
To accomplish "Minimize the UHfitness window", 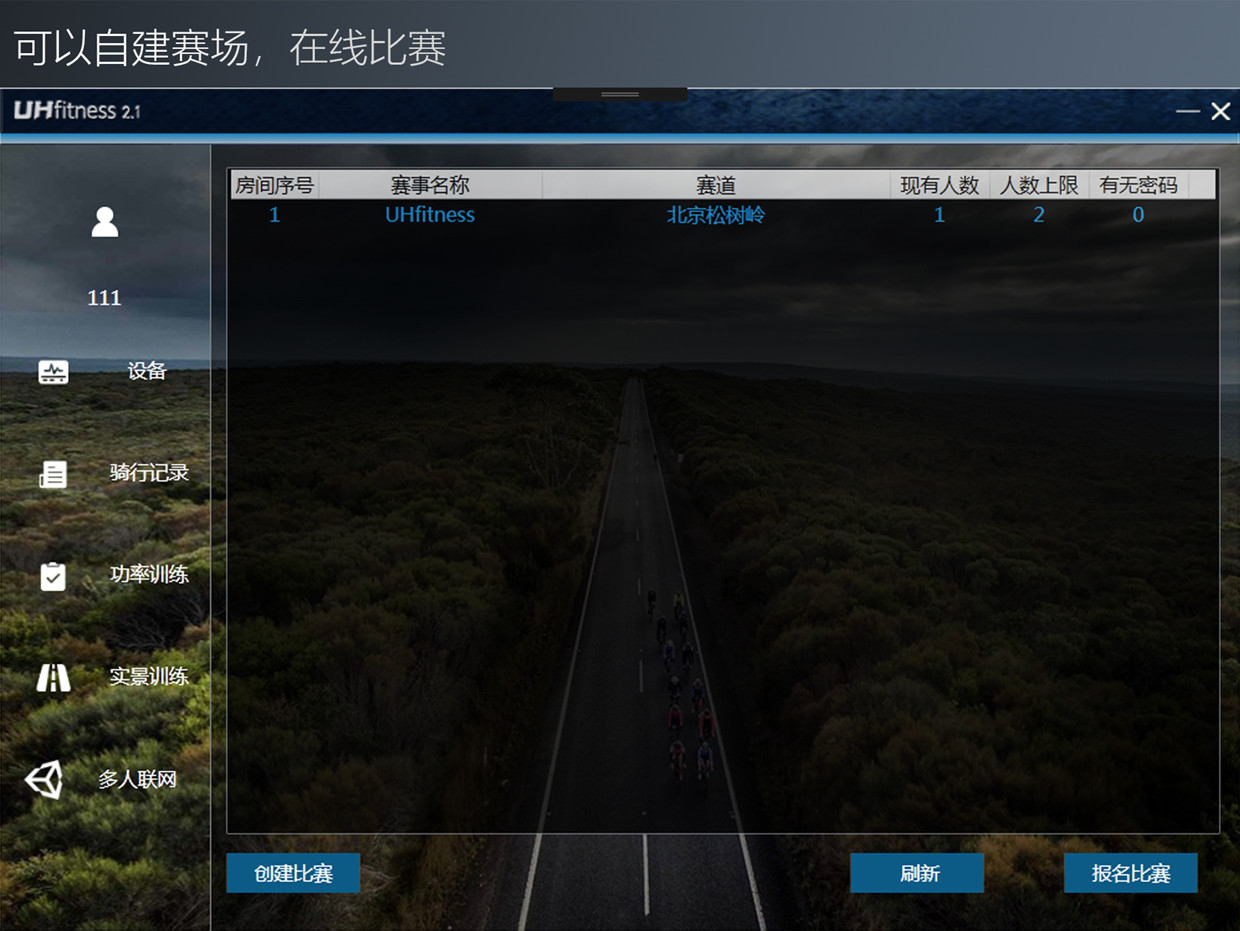I will coord(1187,111).
